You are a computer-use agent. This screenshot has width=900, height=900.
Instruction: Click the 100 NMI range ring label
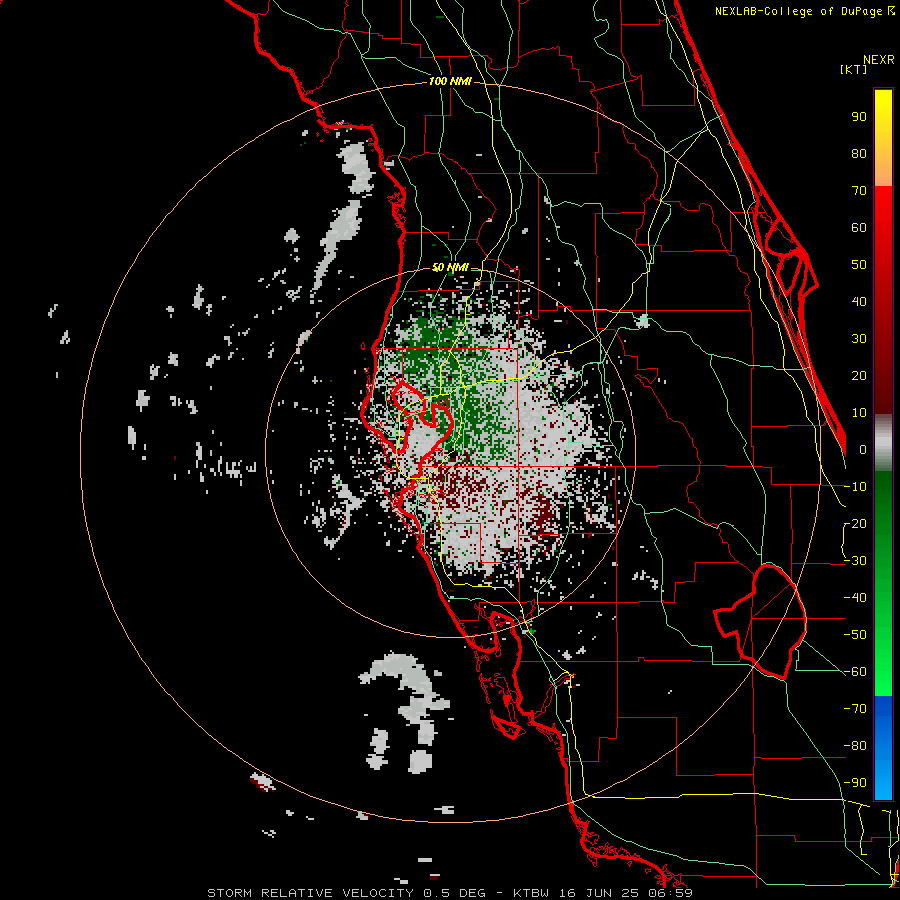450,81
